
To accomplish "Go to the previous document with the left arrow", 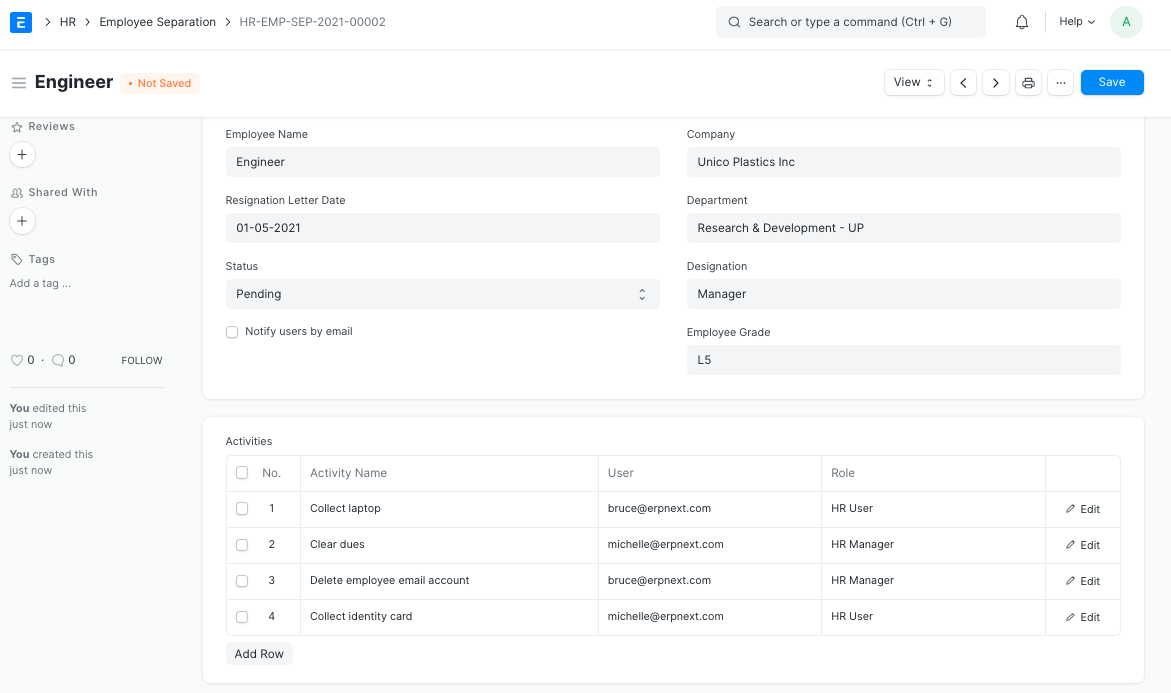I will pyautogui.click(x=963, y=82).
